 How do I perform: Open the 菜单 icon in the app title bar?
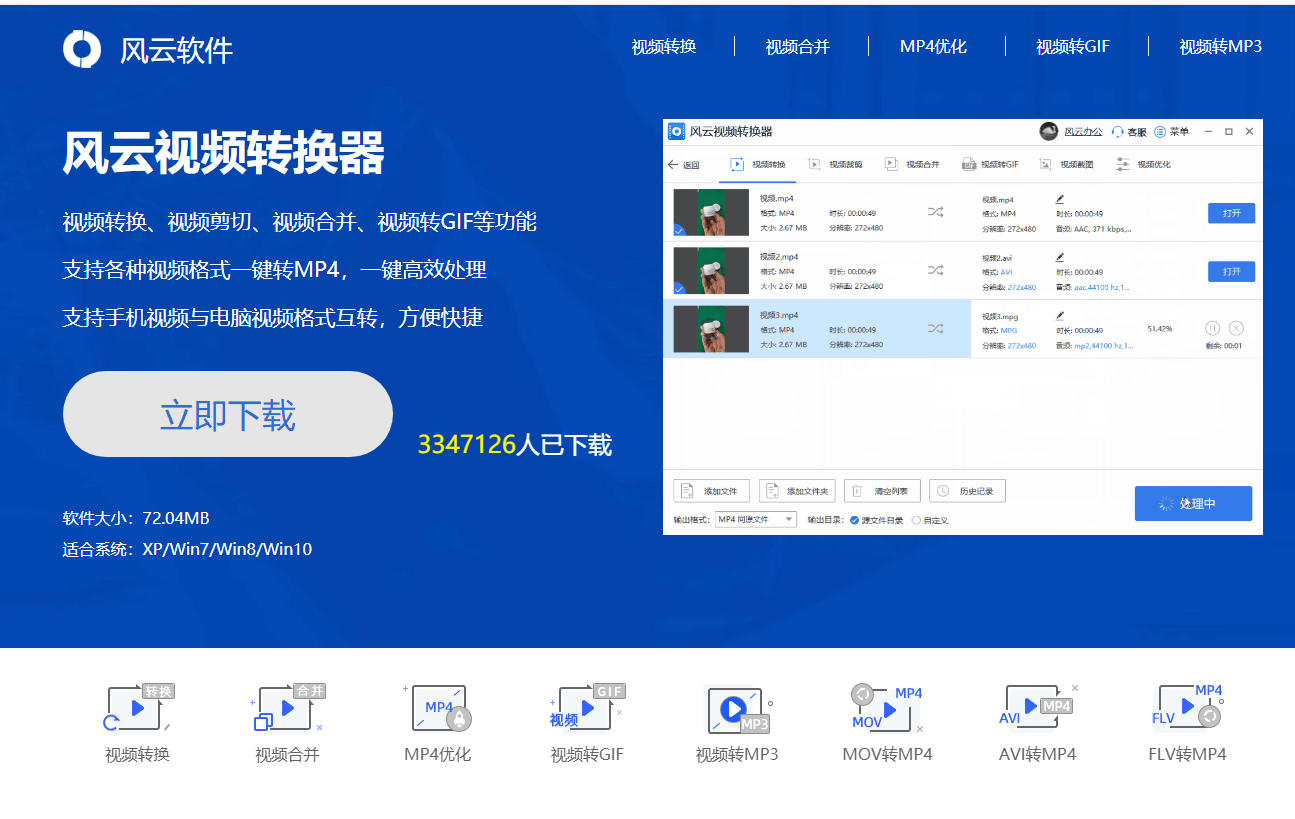[x=1160, y=132]
